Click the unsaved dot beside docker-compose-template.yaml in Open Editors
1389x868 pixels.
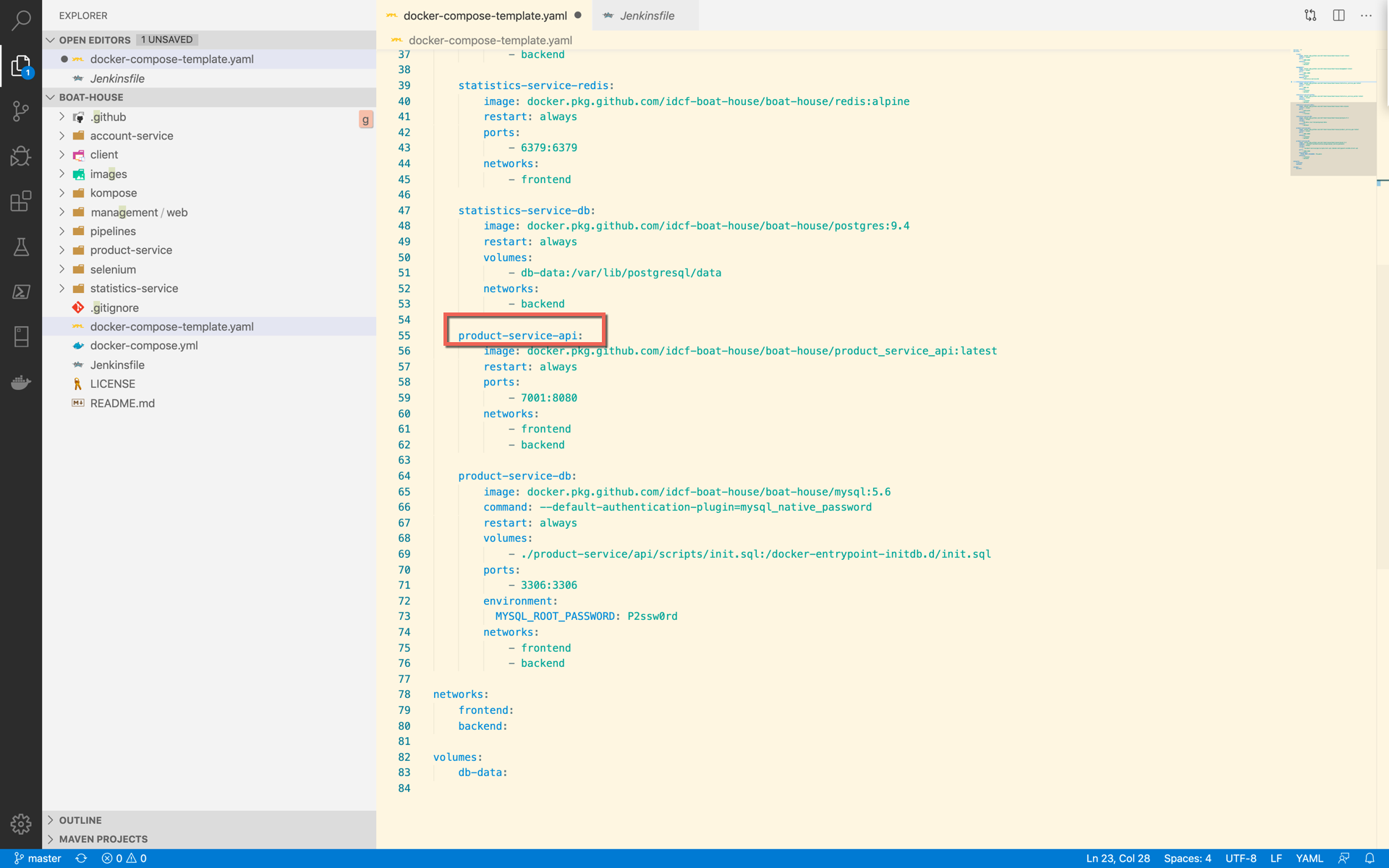pyautogui.click(x=64, y=59)
